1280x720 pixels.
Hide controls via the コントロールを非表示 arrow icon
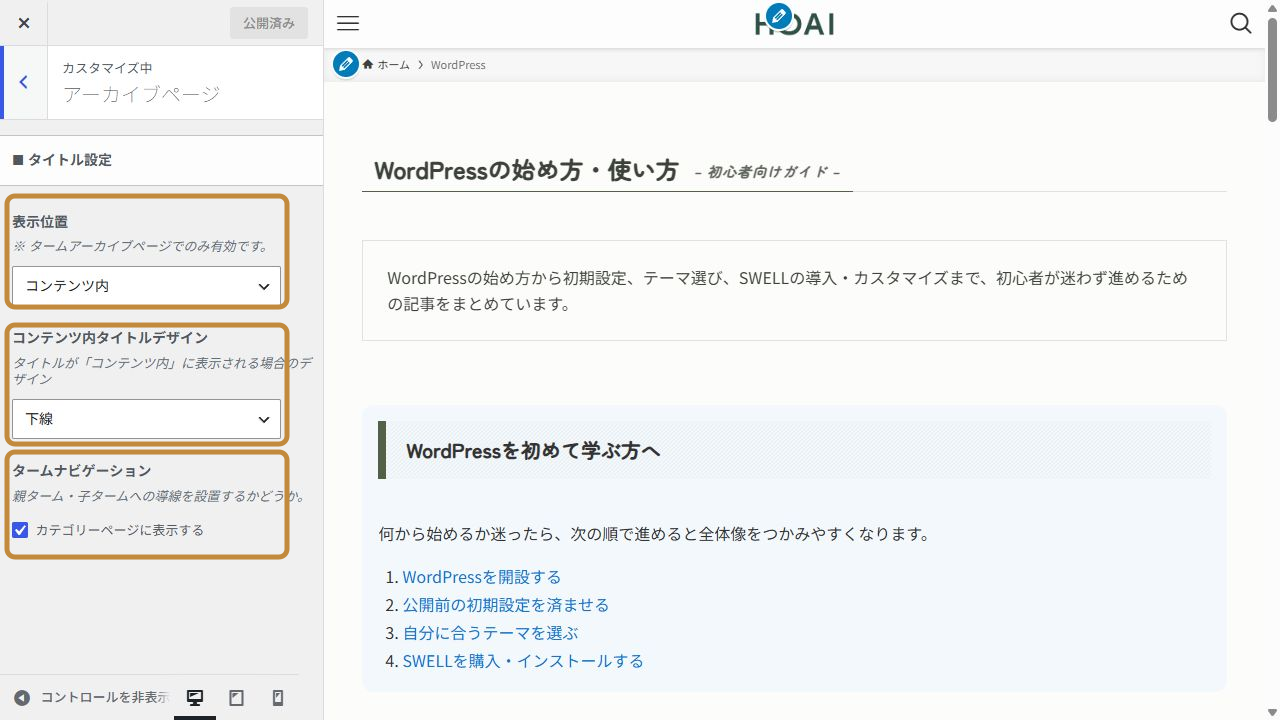click(x=22, y=698)
